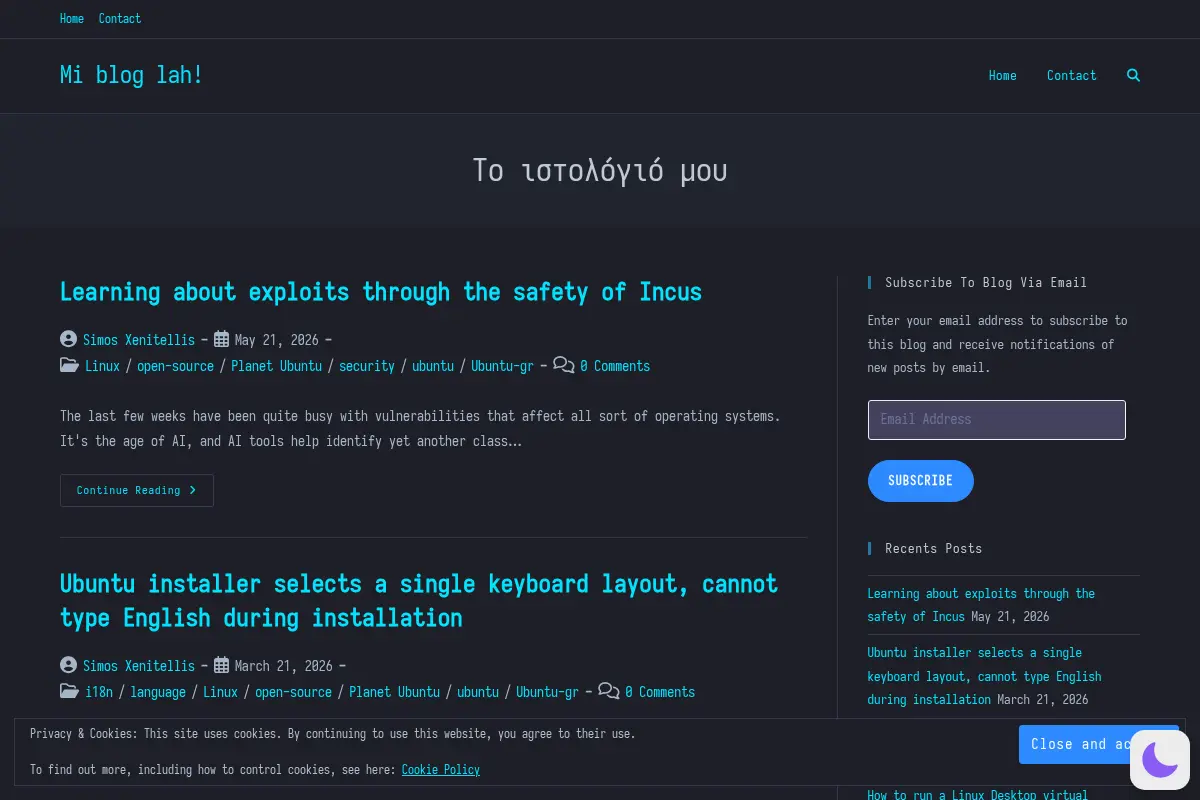Open Simos Xenitellis author link in Incus post
Screen dimensions: 1200x800
pos(139,340)
